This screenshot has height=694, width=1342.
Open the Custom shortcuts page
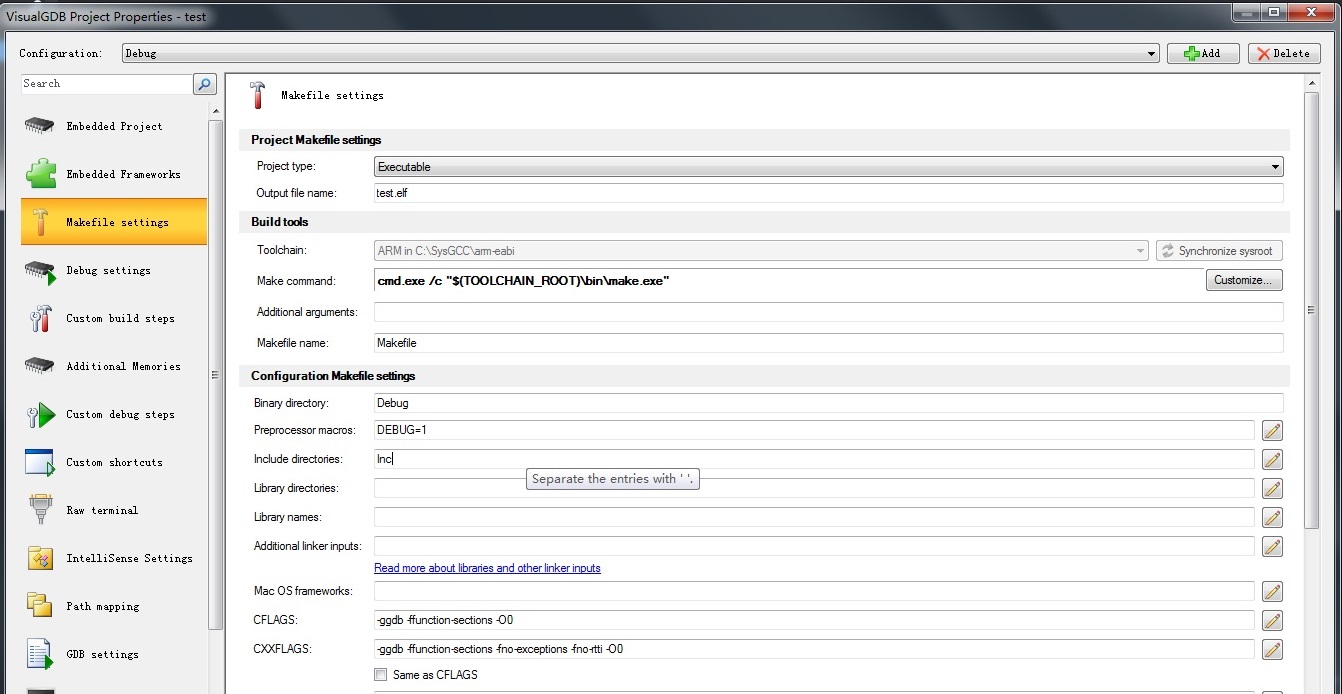[x=114, y=462]
